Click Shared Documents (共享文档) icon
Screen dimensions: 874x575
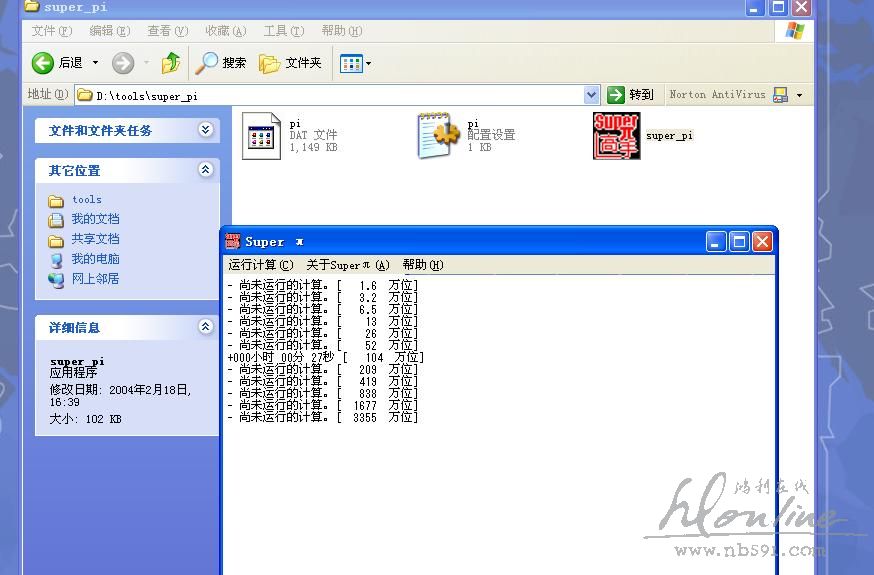click(x=56, y=240)
